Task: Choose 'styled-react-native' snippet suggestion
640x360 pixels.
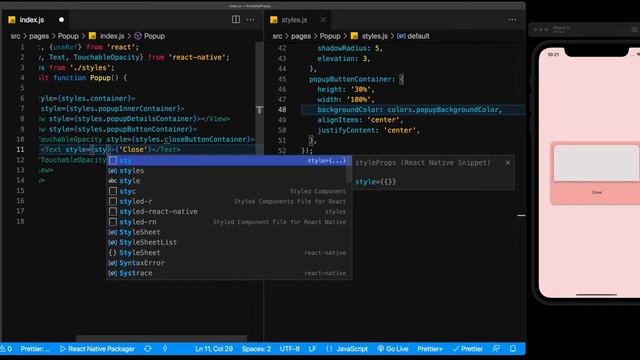Action: point(227,211)
